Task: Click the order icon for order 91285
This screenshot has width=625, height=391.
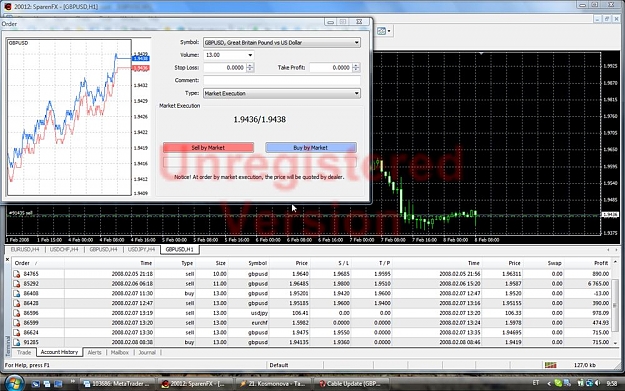Action: tap(17, 342)
